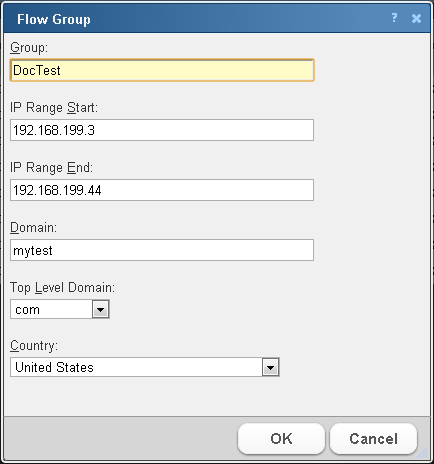Focus the Group field containing DocTest

[x=162, y=70]
